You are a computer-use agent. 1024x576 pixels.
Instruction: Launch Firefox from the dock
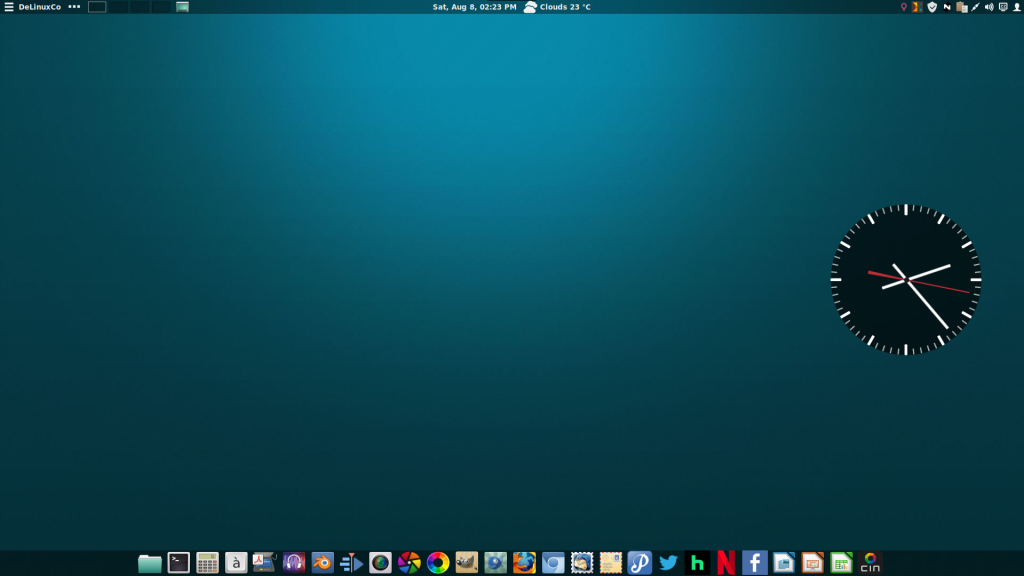pos(524,563)
